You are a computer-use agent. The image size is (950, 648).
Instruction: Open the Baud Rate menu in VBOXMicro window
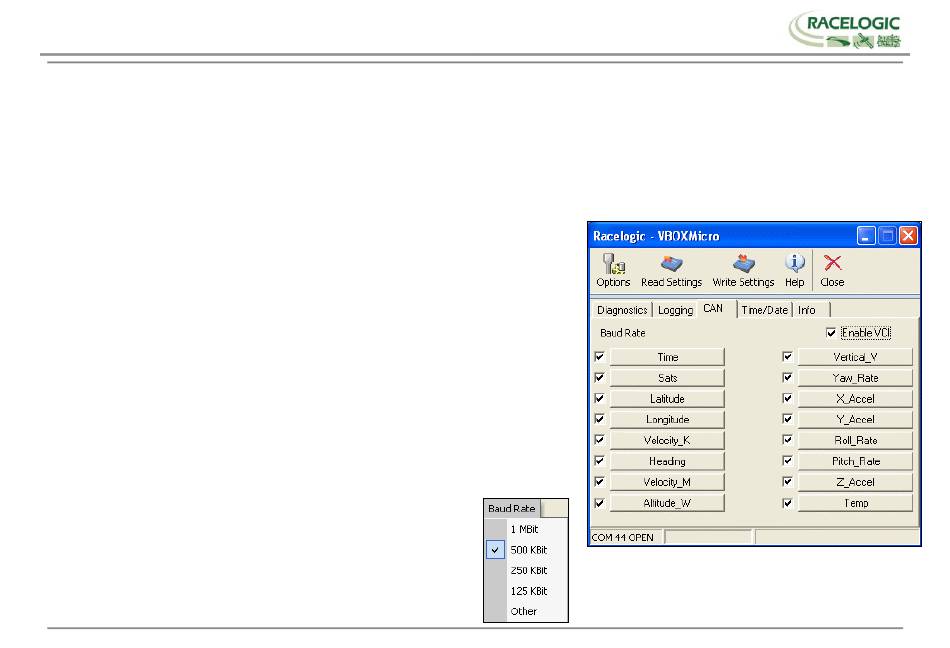(622, 333)
